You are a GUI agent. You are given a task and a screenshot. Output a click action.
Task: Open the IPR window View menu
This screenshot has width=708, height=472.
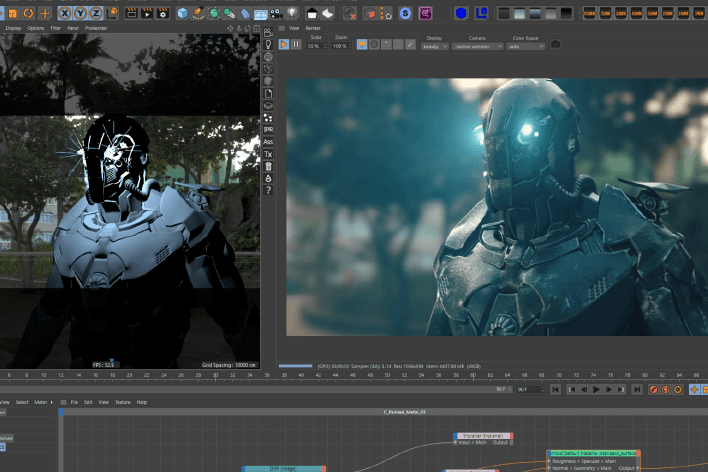point(294,28)
